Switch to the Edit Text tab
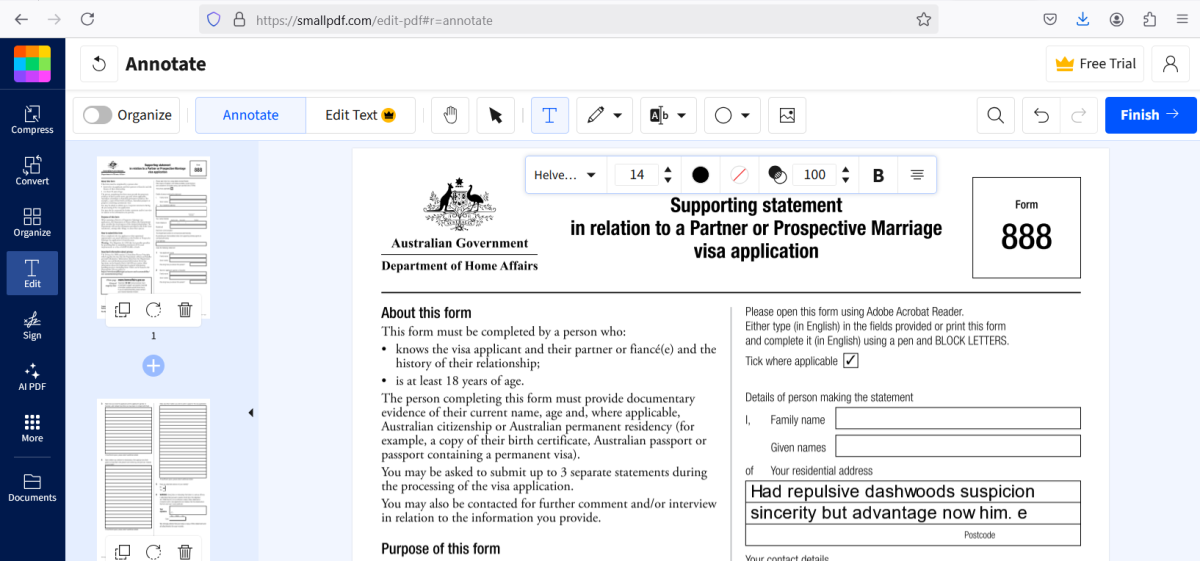Image resolution: width=1200 pixels, height=561 pixels. coord(360,115)
